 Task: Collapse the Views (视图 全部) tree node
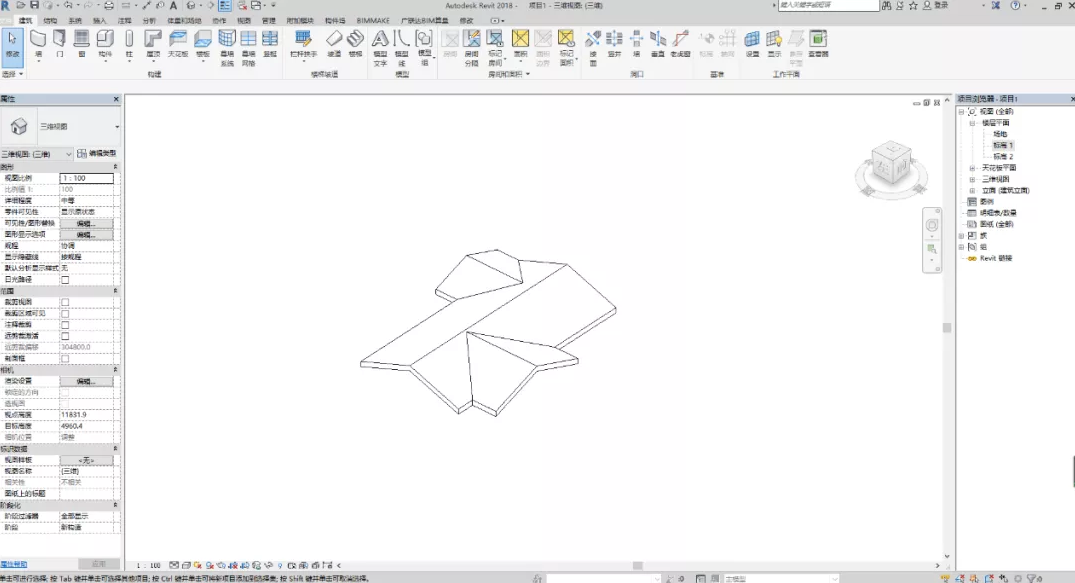(x=961, y=111)
